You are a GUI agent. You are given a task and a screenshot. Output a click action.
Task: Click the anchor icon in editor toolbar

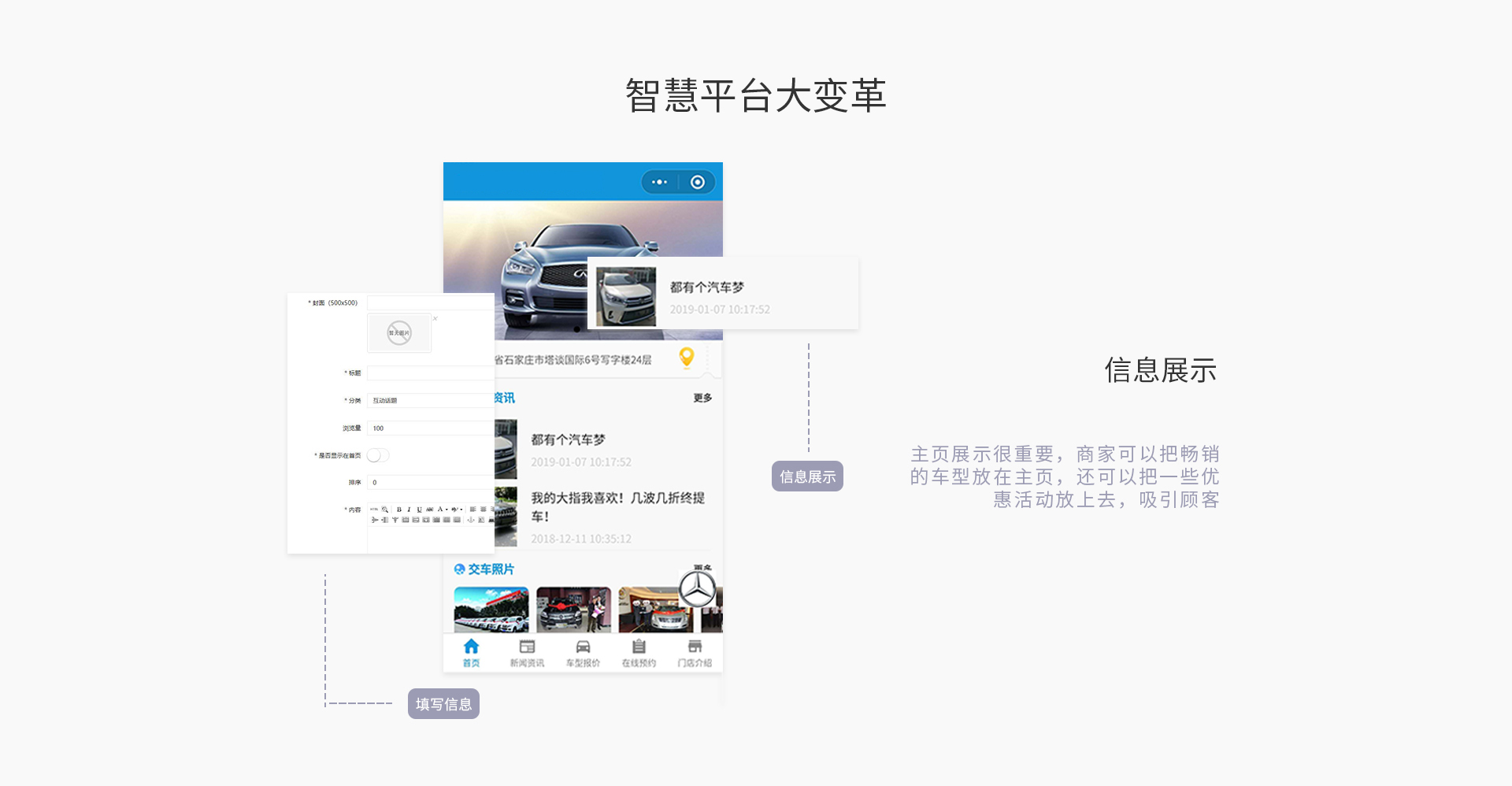click(x=471, y=520)
